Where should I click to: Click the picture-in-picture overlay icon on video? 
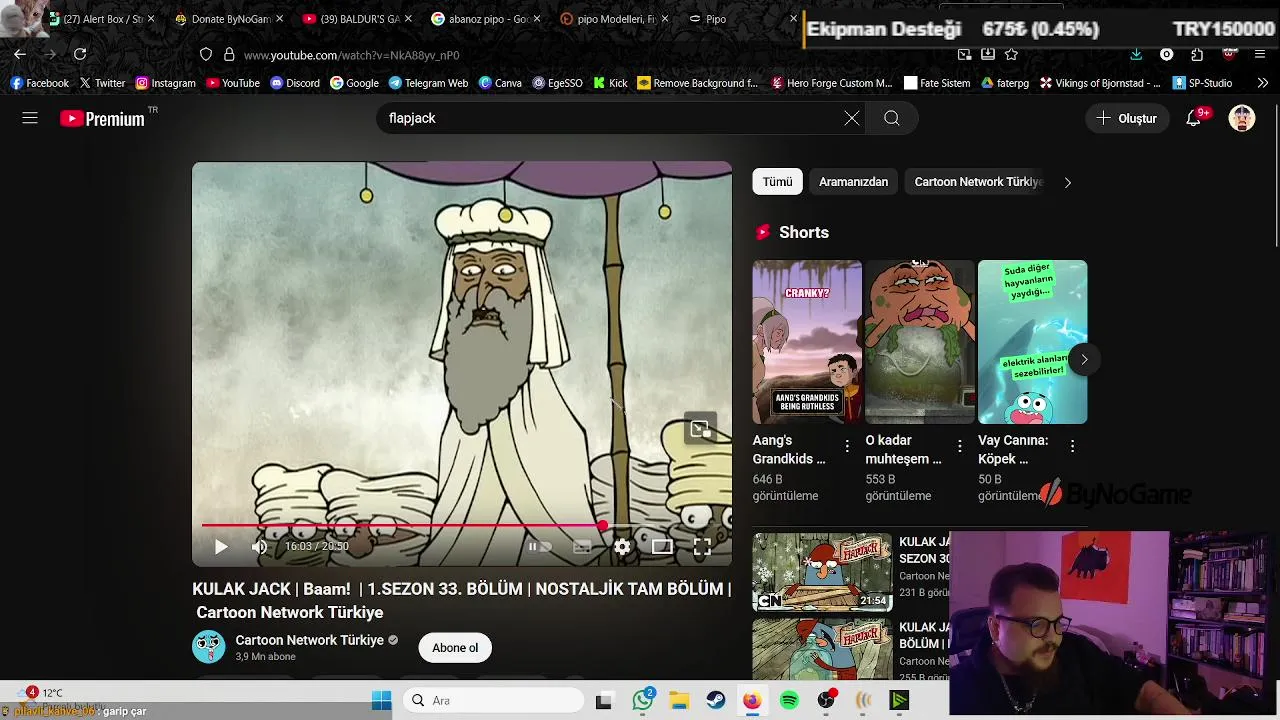(700, 429)
